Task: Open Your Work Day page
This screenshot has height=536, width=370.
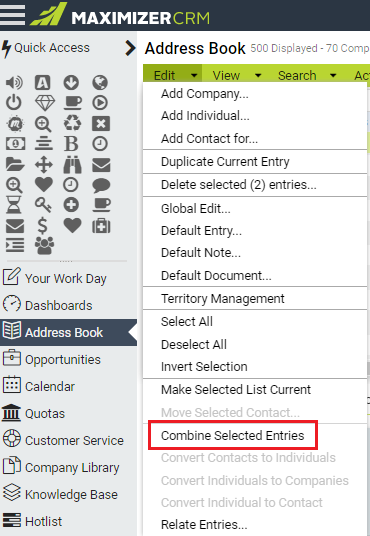Action: coord(66,279)
